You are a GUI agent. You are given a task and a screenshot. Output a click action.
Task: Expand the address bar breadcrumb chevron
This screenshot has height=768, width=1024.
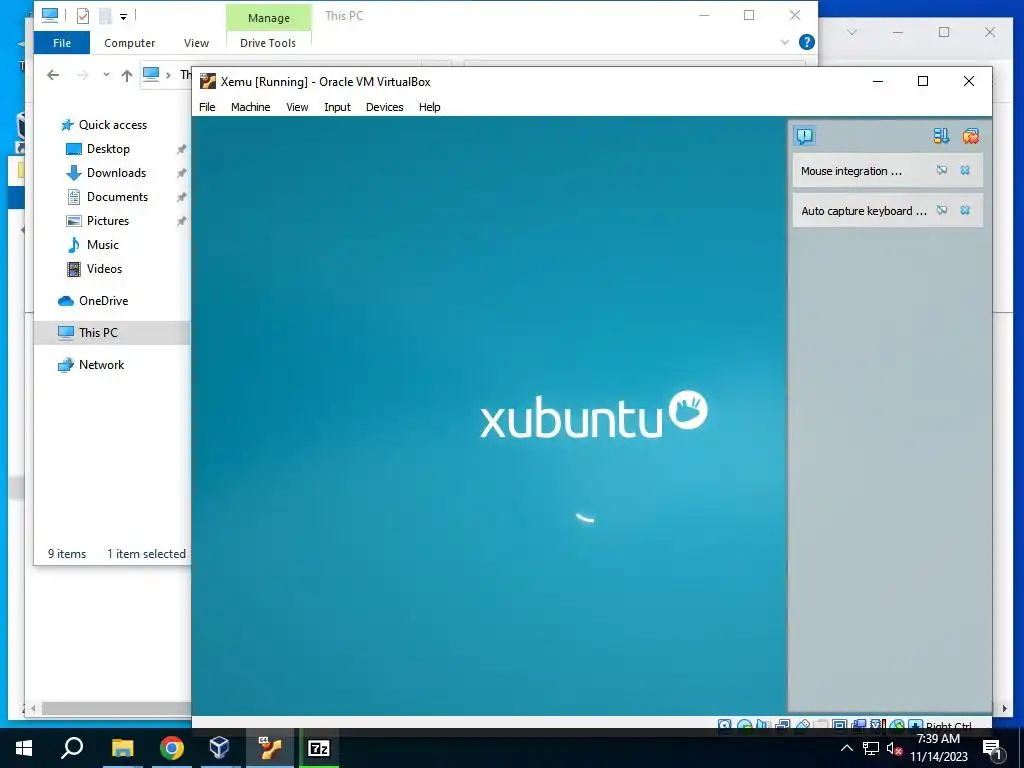[x=168, y=75]
